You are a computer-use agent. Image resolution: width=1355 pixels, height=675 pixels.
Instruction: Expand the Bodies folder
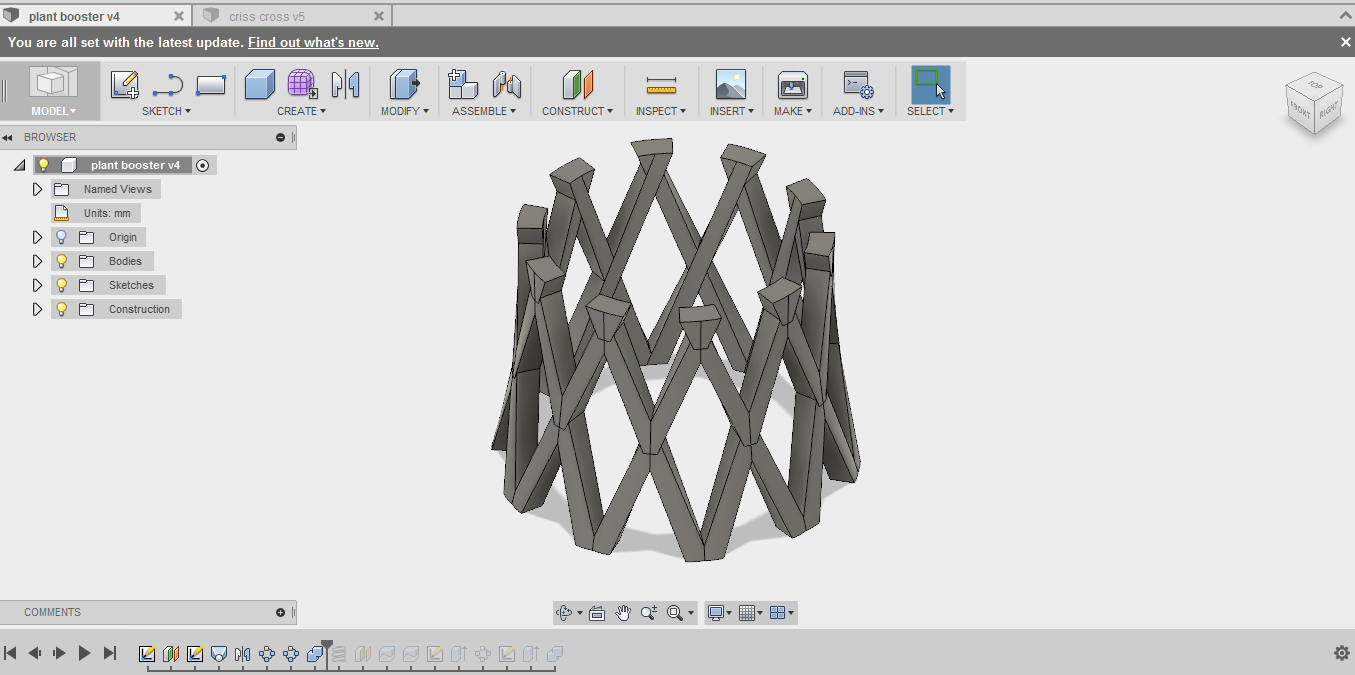[37, 261]
